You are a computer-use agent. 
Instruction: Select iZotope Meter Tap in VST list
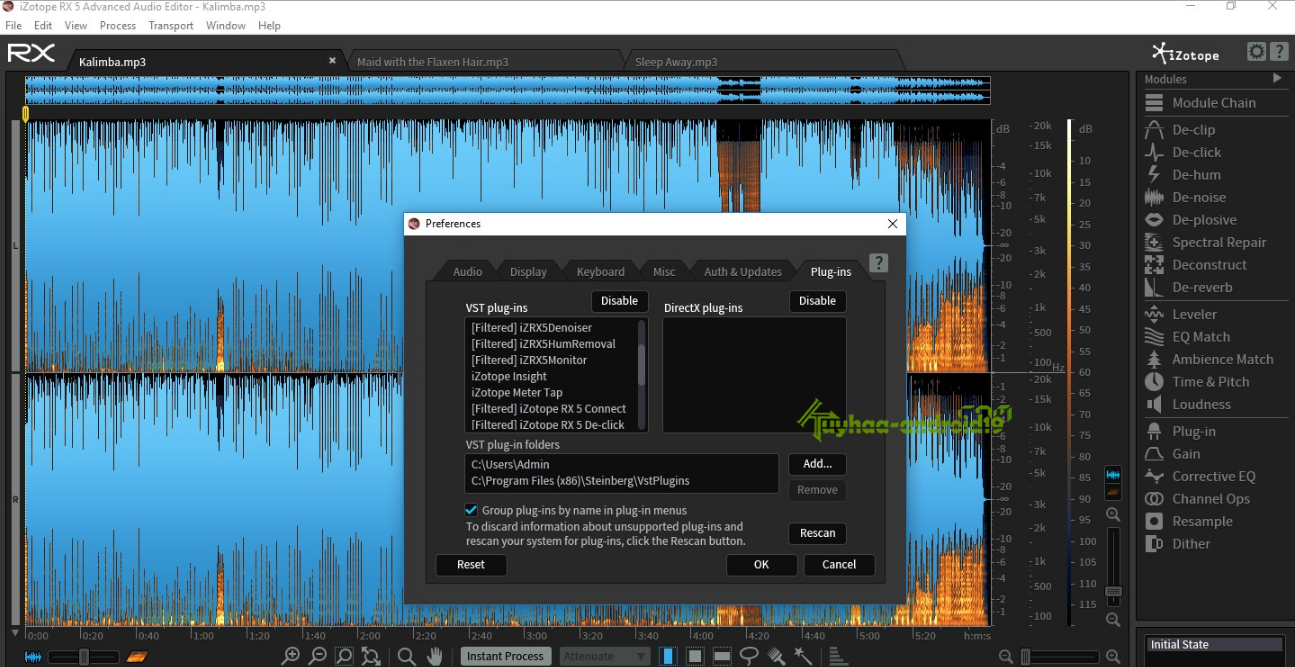pos(516,392)
